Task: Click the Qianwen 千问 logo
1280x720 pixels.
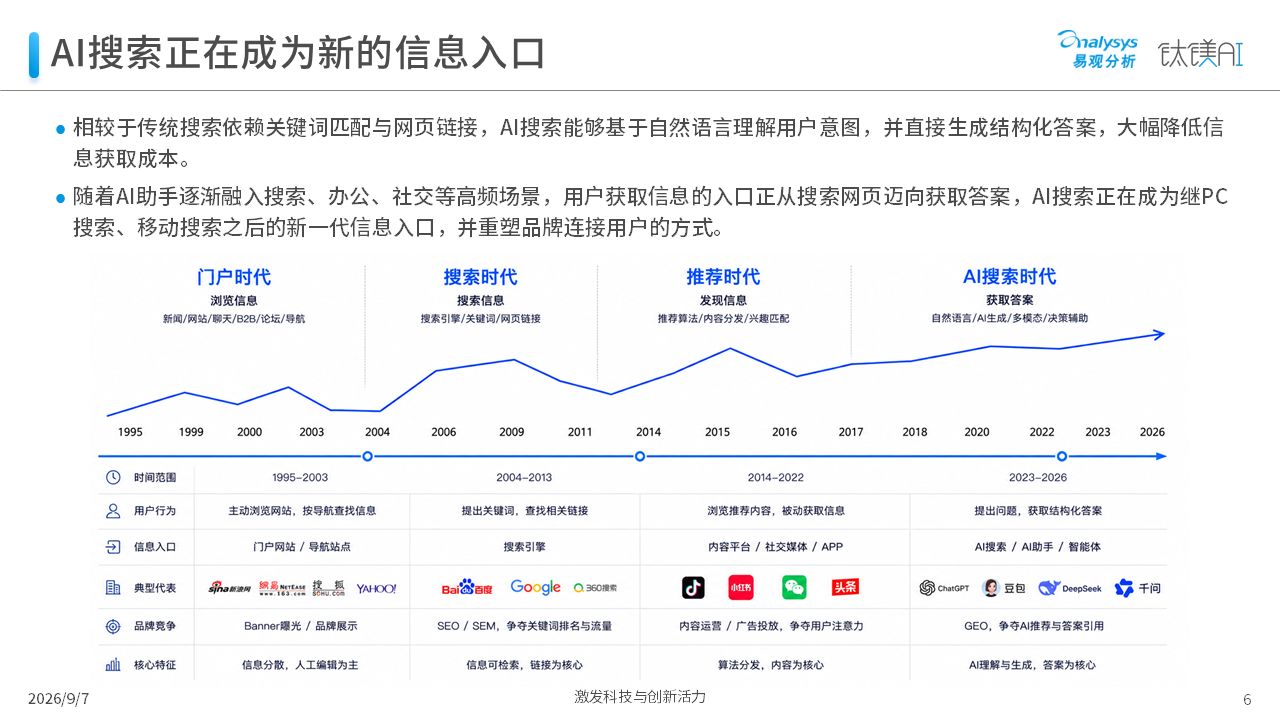Action: click(x=1124, y=588)
